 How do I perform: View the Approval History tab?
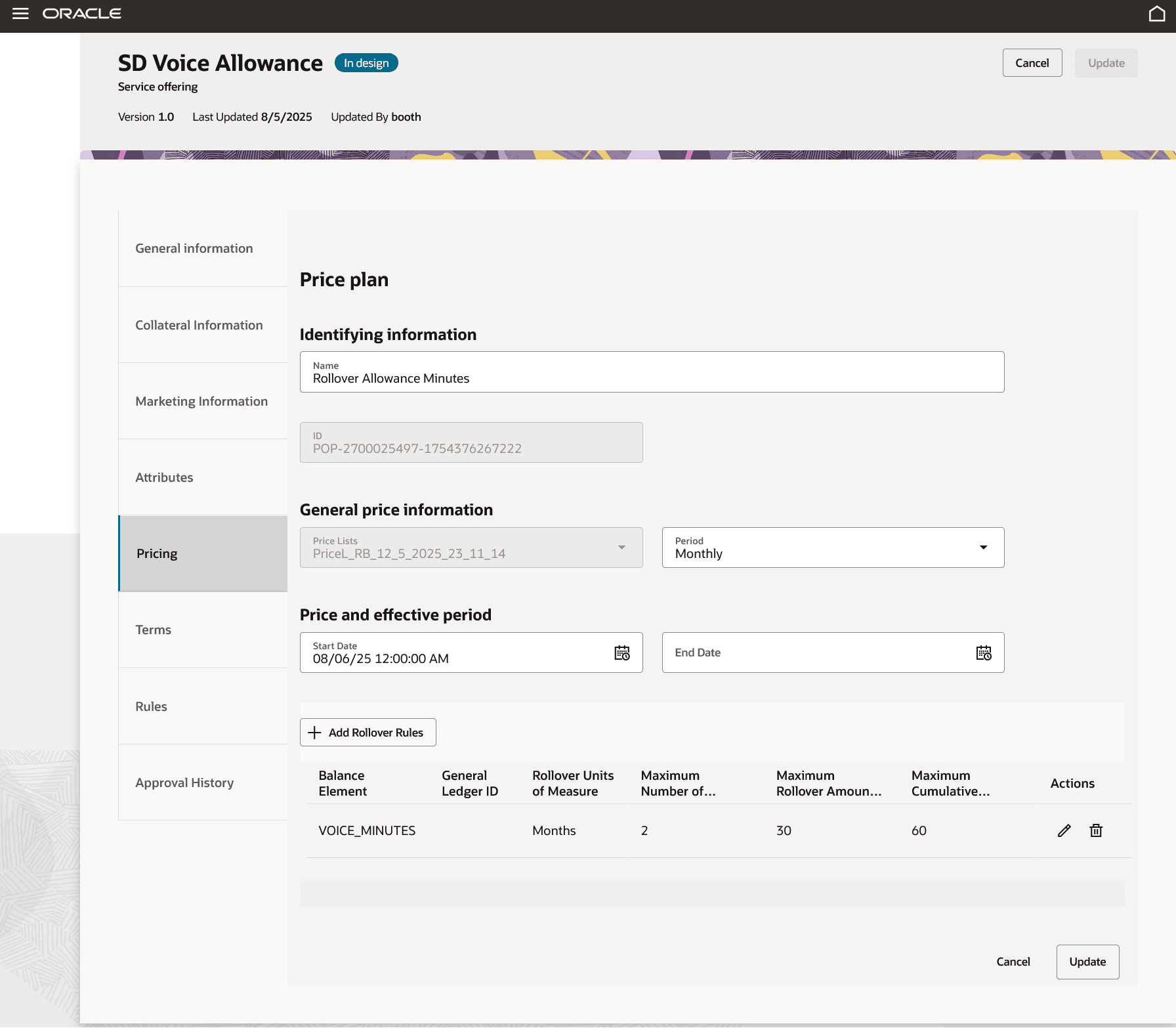[184, 782]
